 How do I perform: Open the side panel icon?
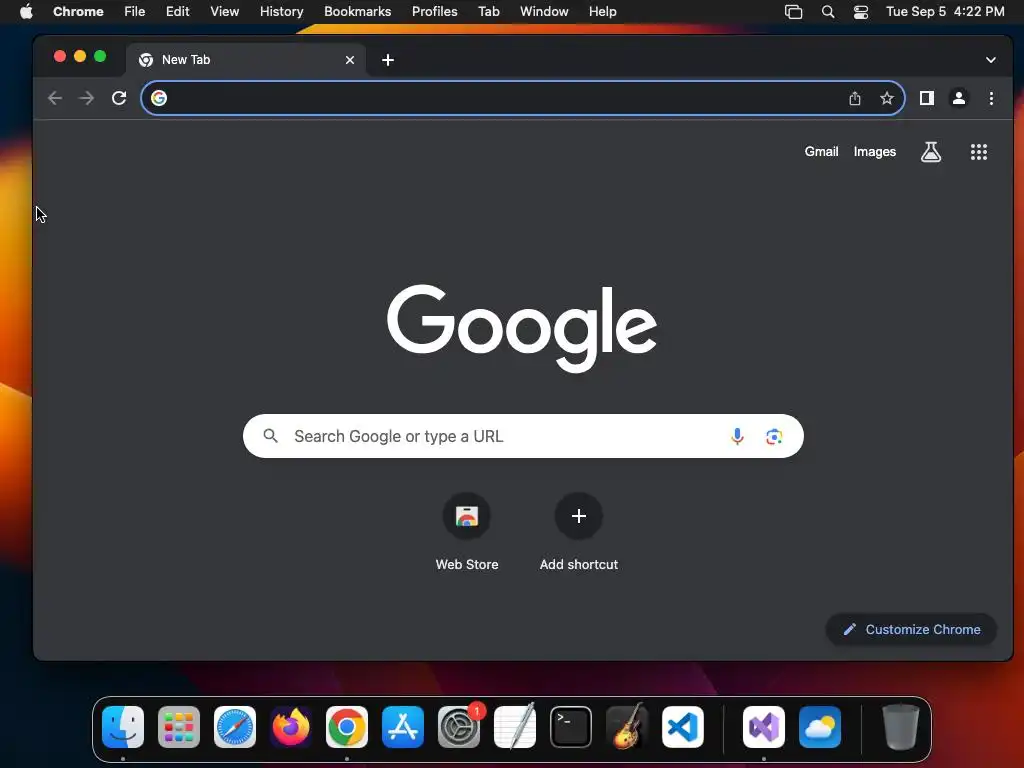tap(927, 98)
